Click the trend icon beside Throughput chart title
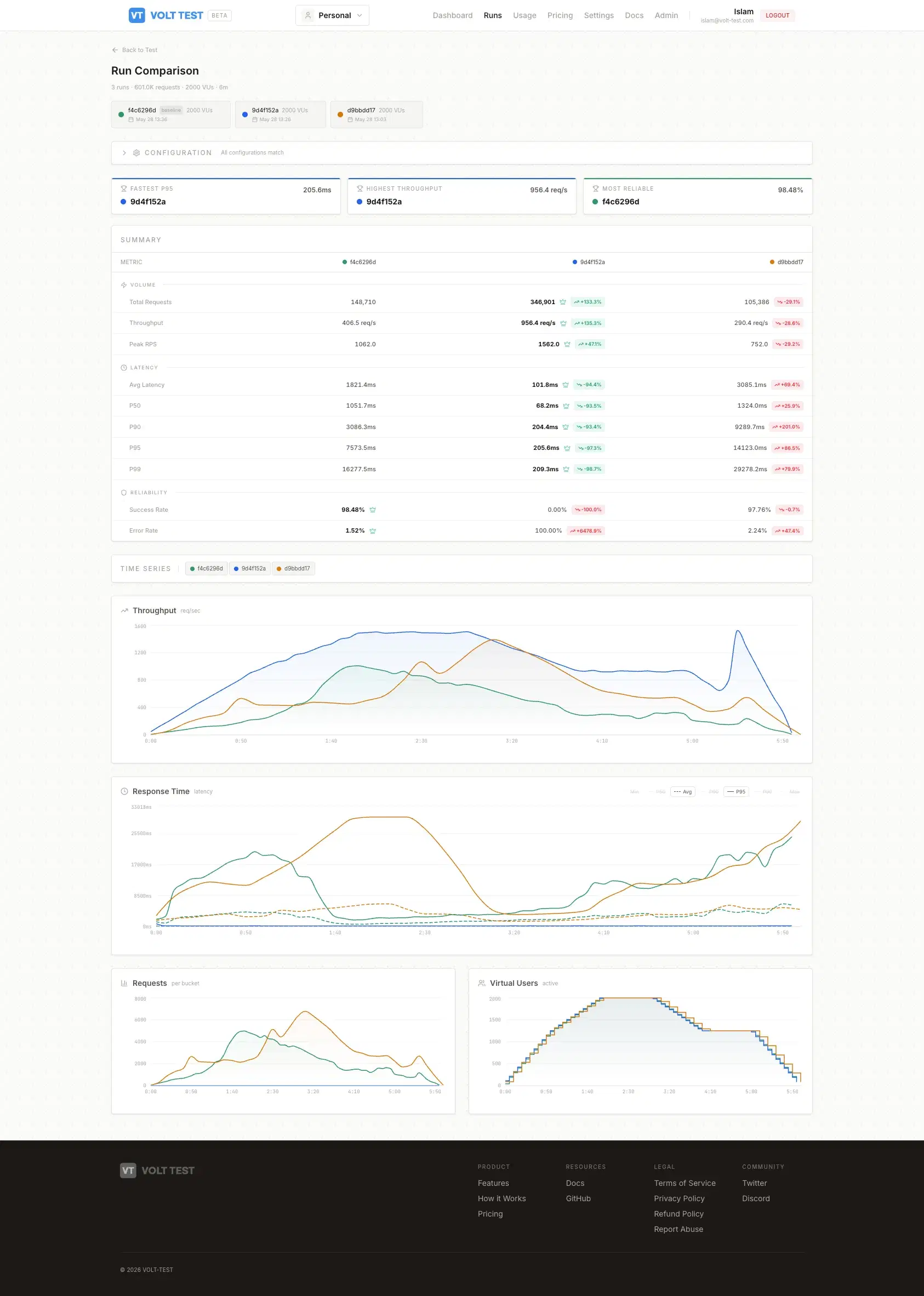924x1296 pixels. click(124, 611)
